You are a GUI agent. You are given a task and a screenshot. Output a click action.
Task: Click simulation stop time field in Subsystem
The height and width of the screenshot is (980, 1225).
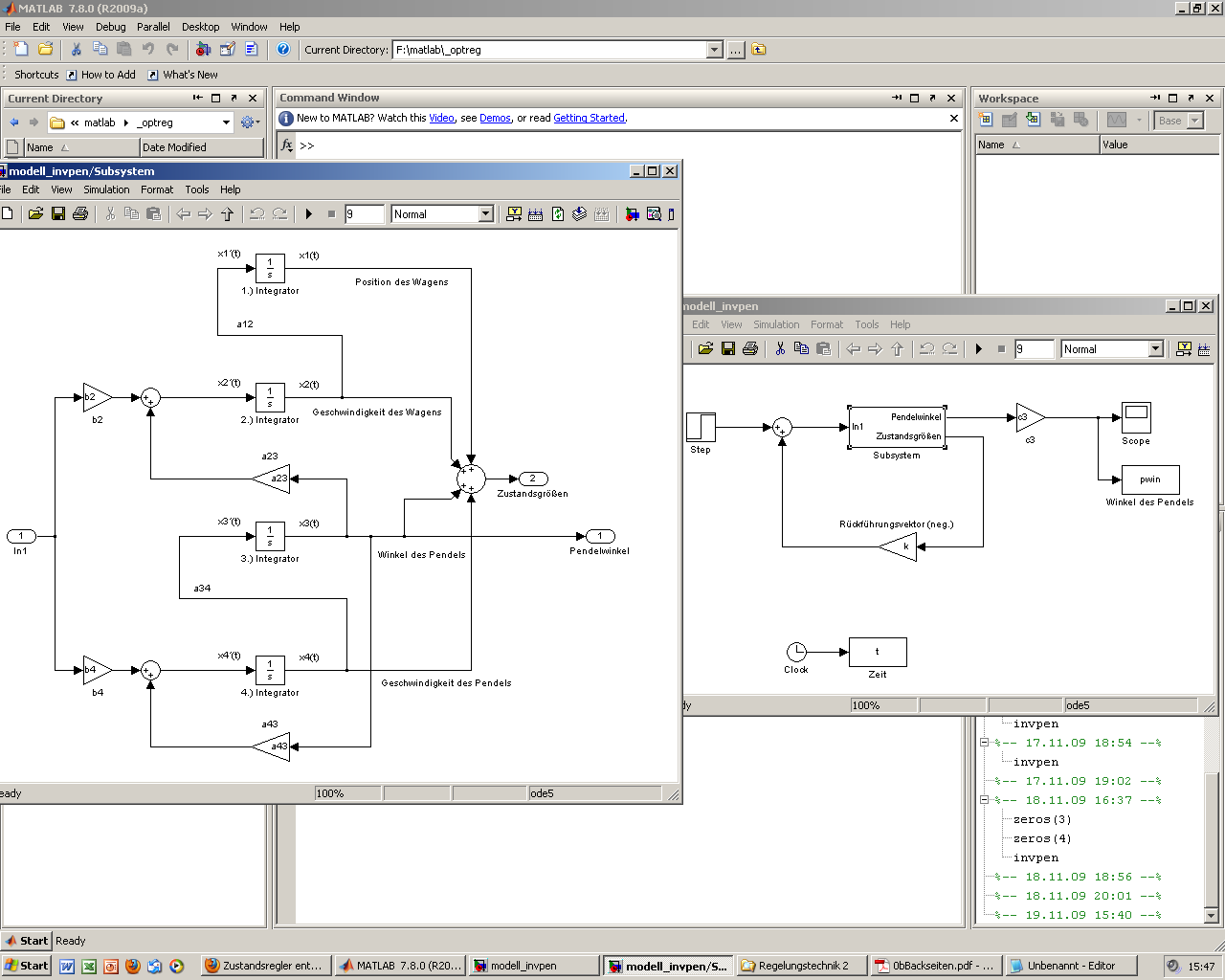364,213
